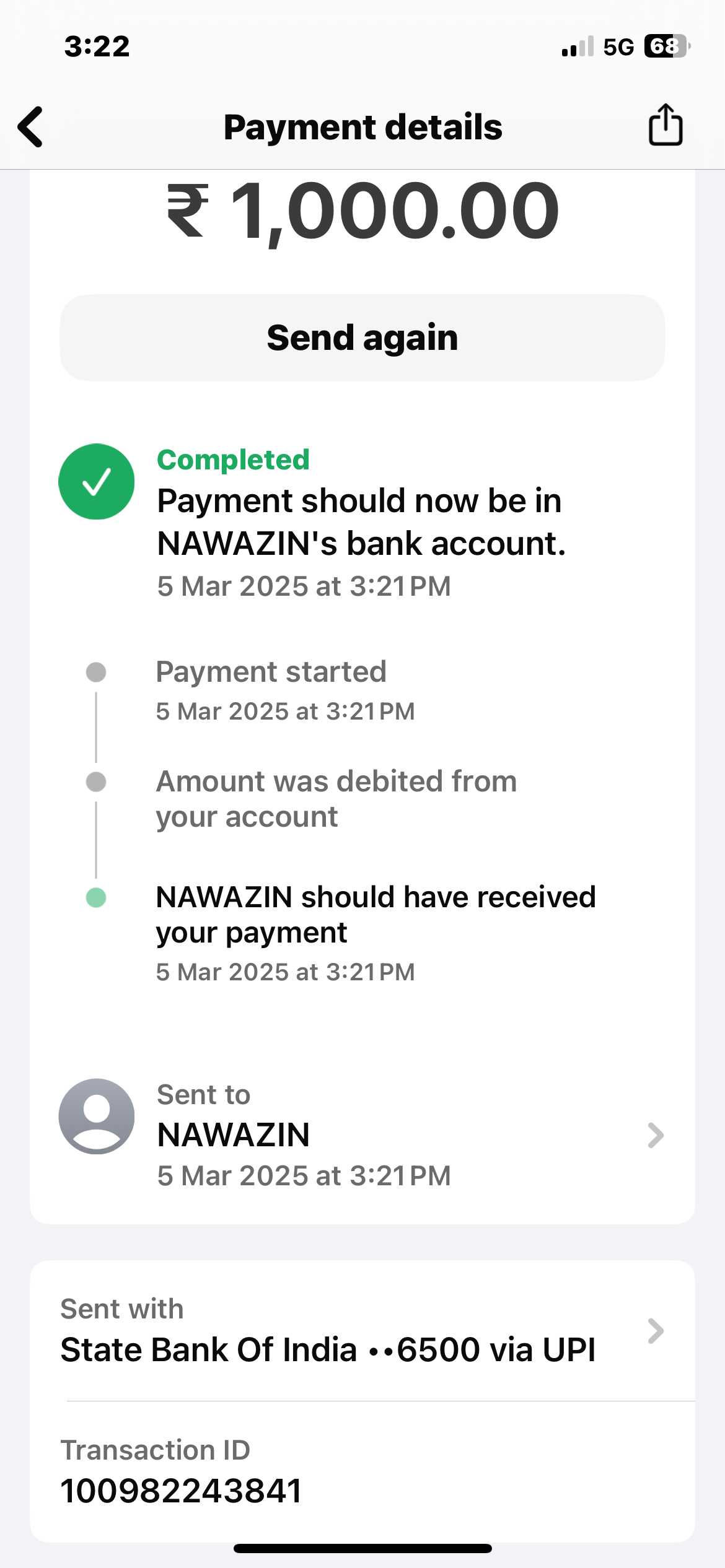Tap the green payment received timeline dot

[x=96, y=897]
